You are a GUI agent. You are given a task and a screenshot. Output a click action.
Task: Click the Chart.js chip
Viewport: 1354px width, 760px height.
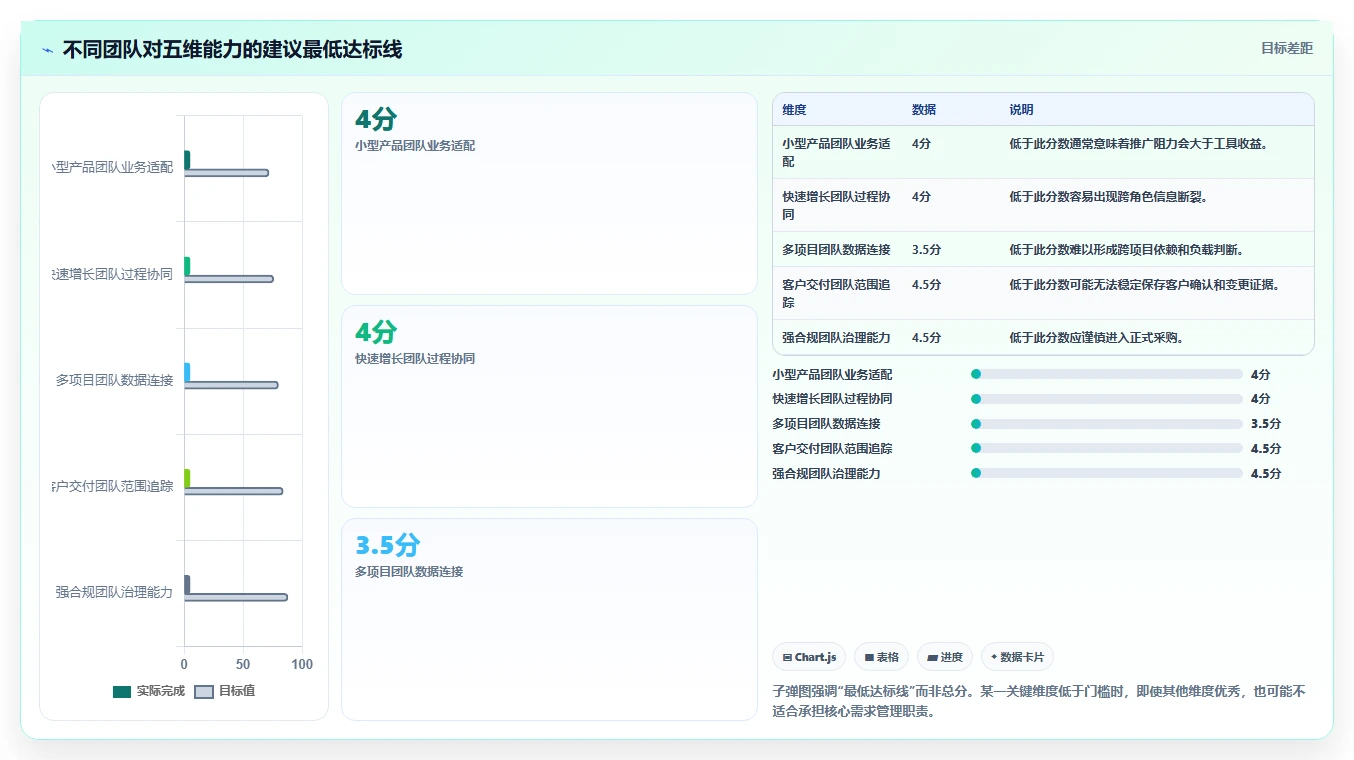click(x=809, y=657)
